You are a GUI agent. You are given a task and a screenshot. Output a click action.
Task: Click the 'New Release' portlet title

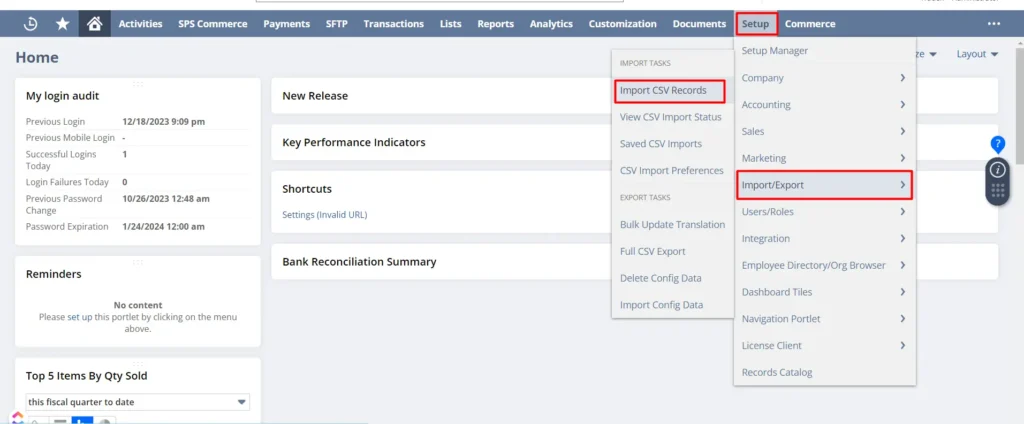point(315,95)
